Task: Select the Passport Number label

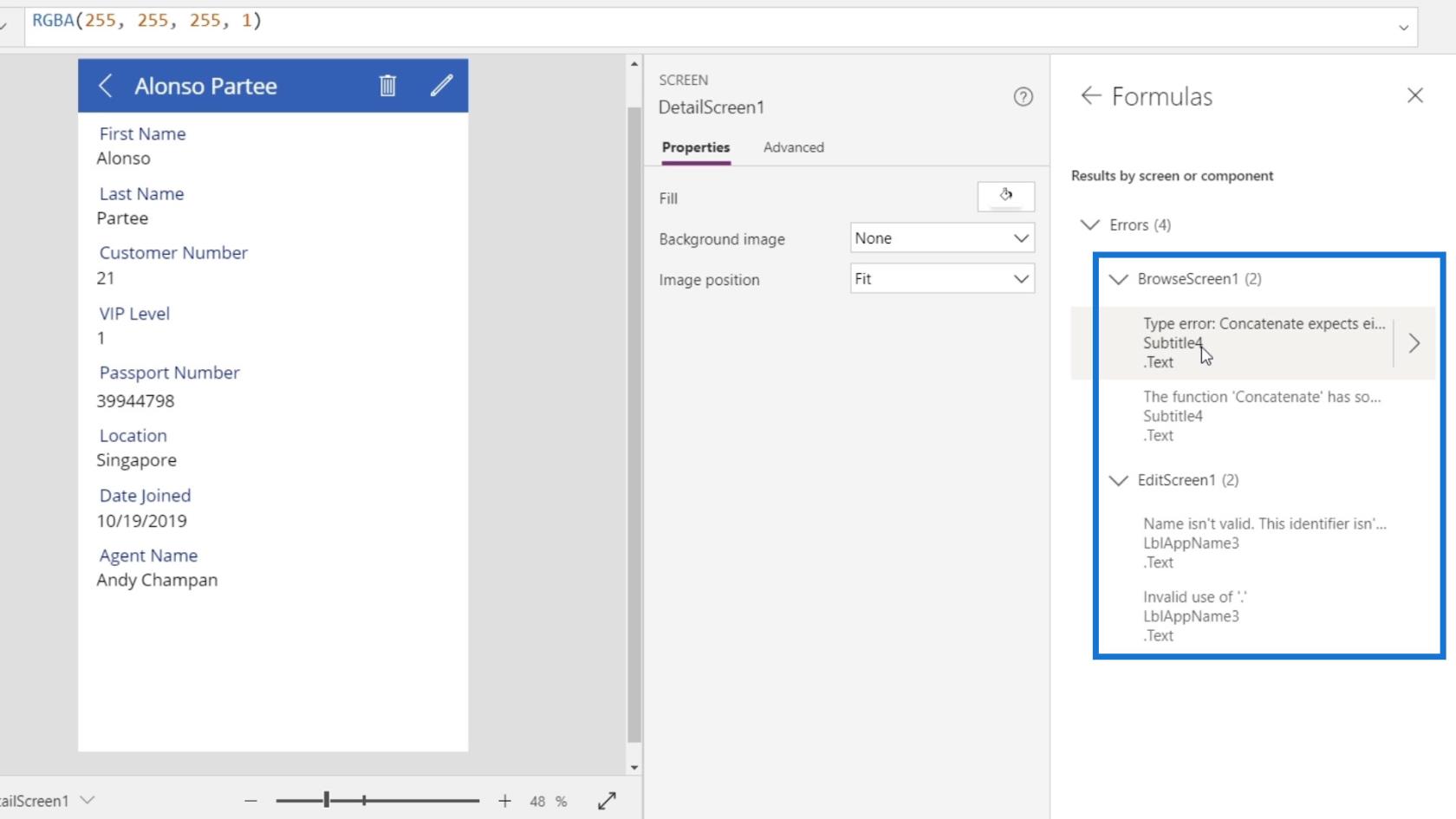Action: tap(169, 373)
